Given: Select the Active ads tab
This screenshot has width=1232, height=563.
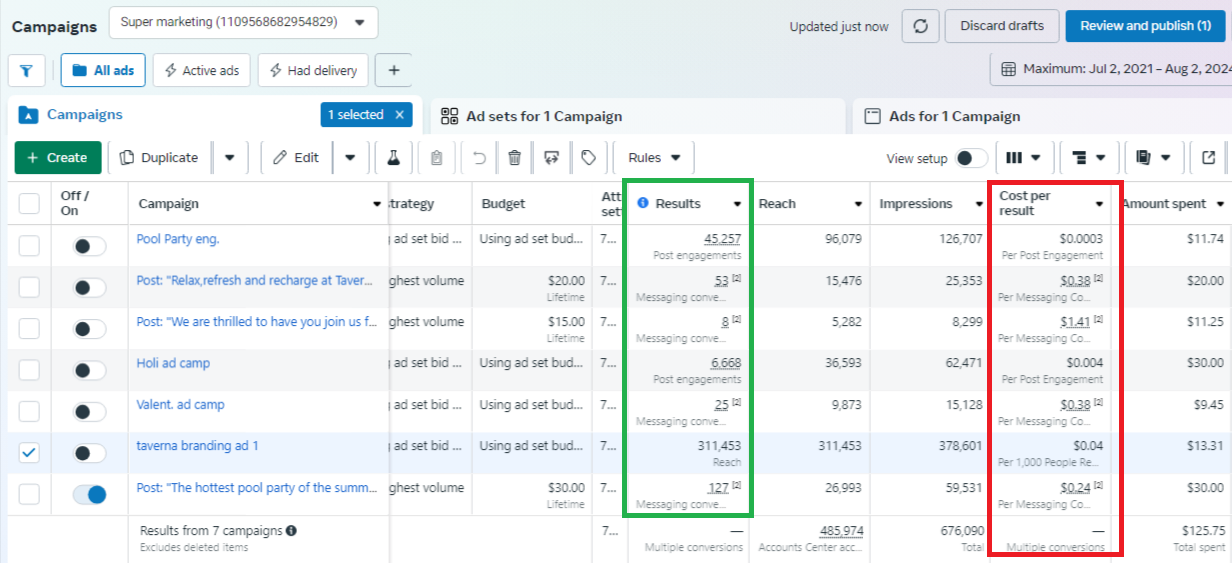Looking at the screenshot, I should (201, 71).
